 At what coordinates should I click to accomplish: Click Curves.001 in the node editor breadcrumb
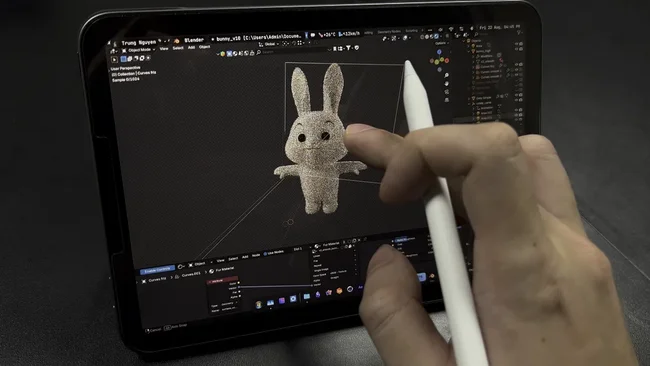[x=191, y=274]
